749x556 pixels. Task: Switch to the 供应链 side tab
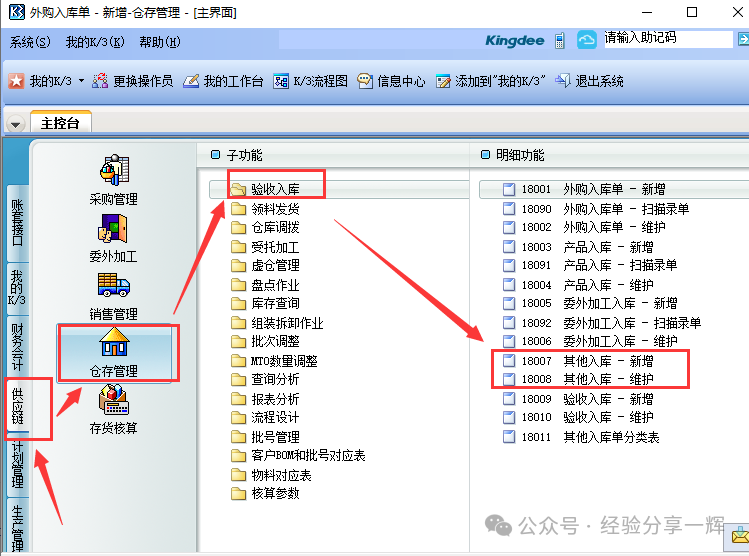pos(17,407)
